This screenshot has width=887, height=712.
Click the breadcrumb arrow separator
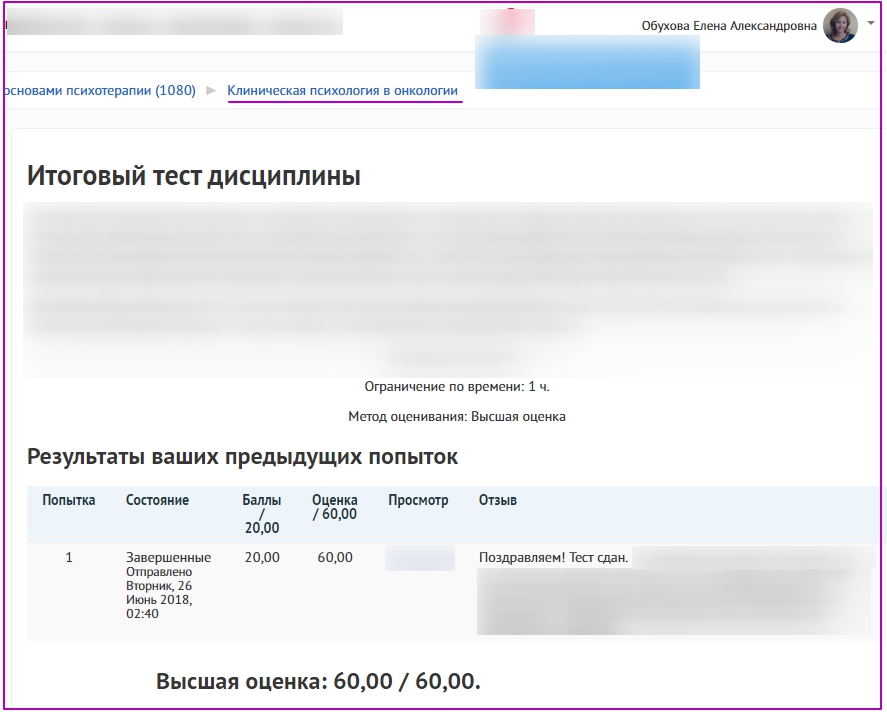(x=211, y=91)
